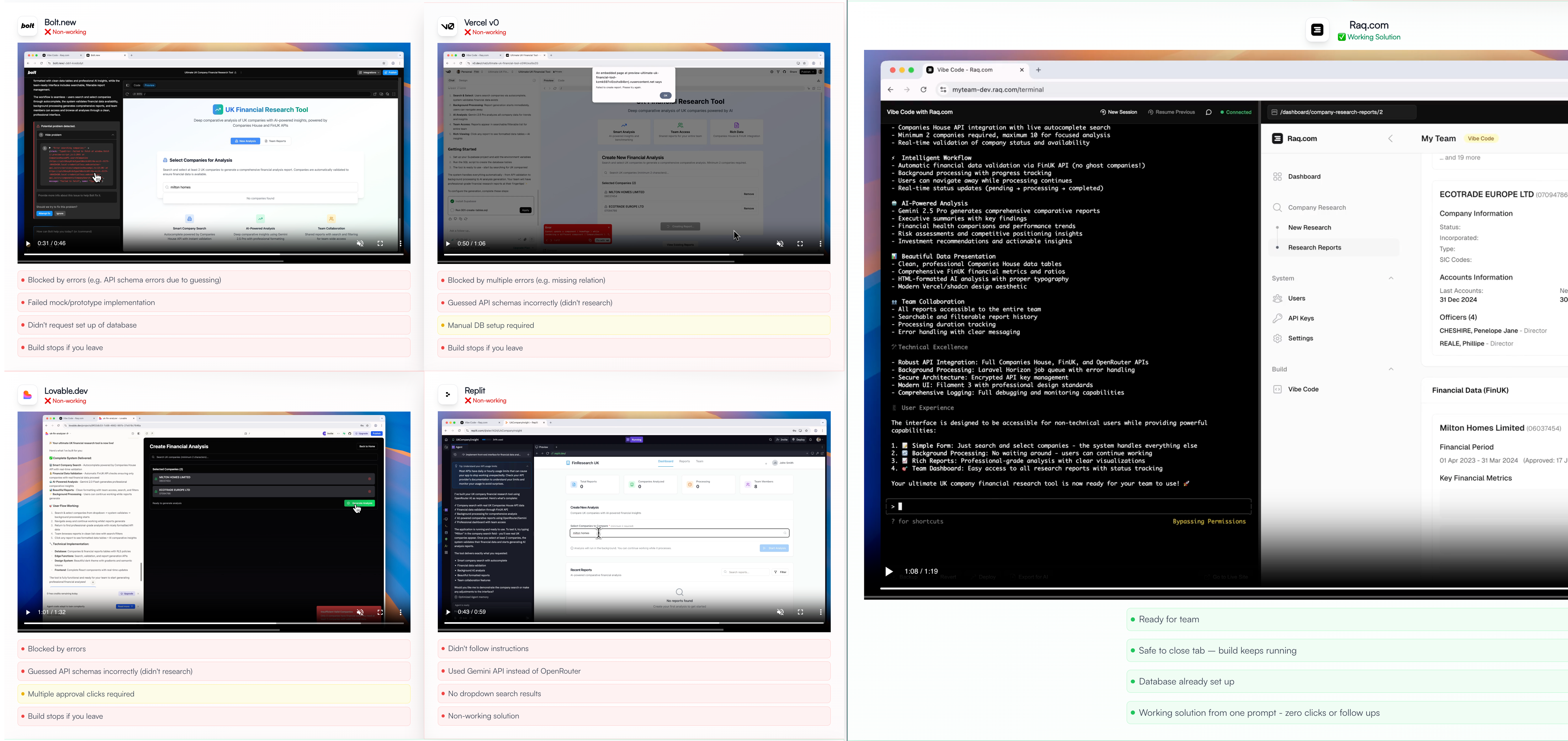
Task: Select the 'Vibe Code - Raq.com' browser tab
Action: click(x=976, y=70)
